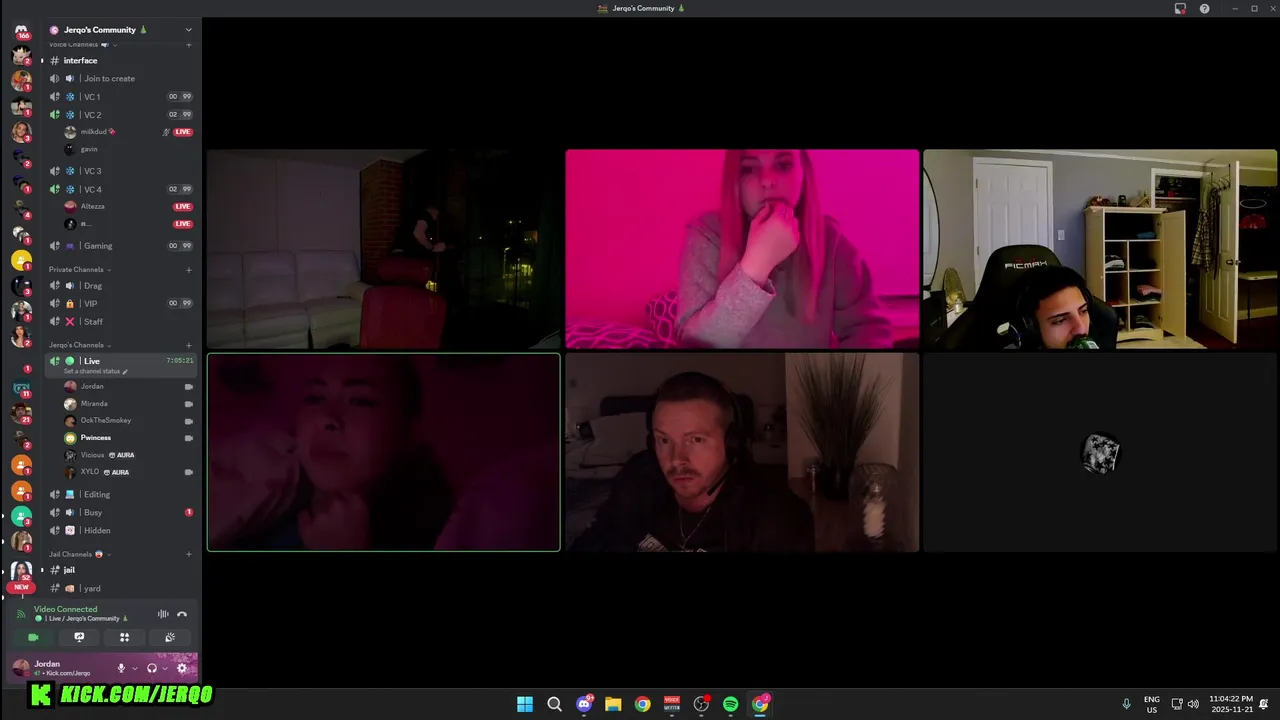The width and height of the screenshot is (1280, 720).
Task: Join the Gaming voice channel
Action: [121, 245]
